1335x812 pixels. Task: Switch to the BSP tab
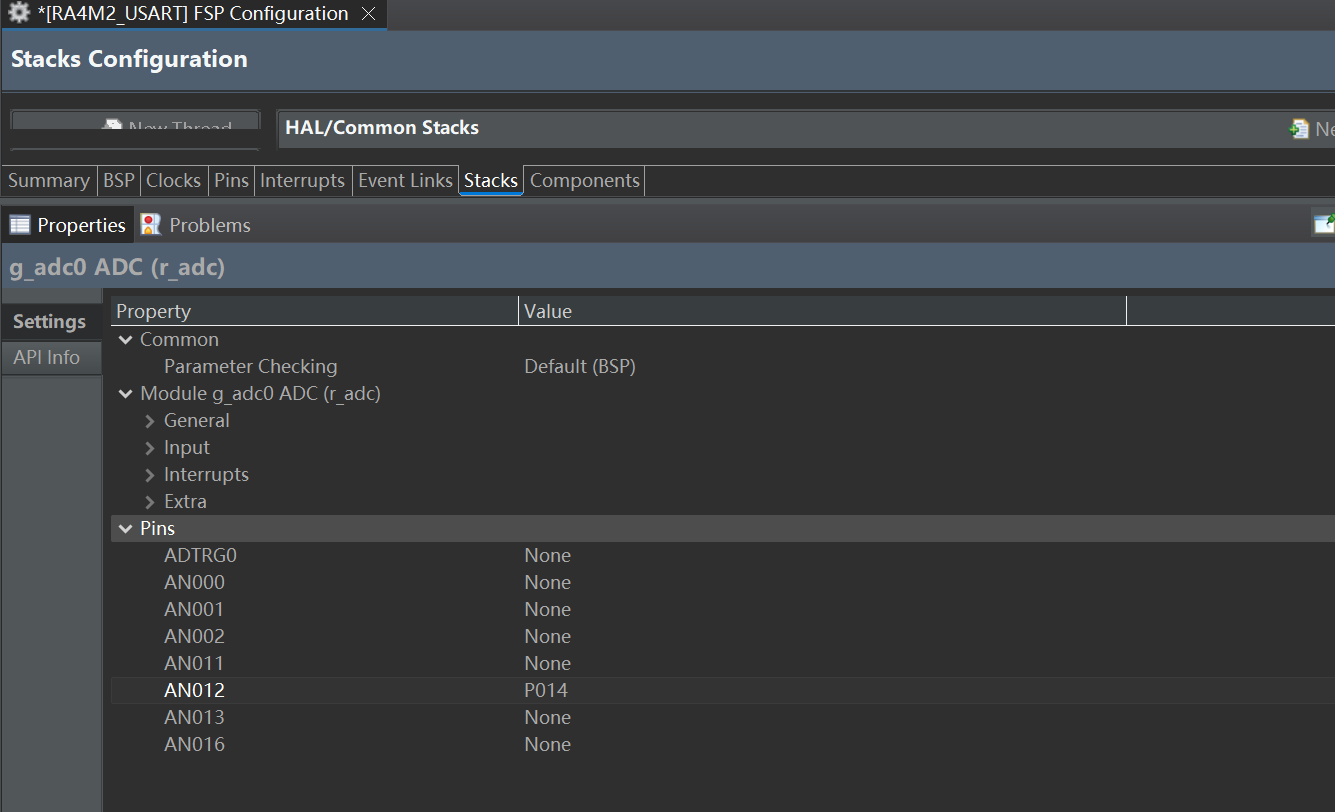[x=119, y=181]
